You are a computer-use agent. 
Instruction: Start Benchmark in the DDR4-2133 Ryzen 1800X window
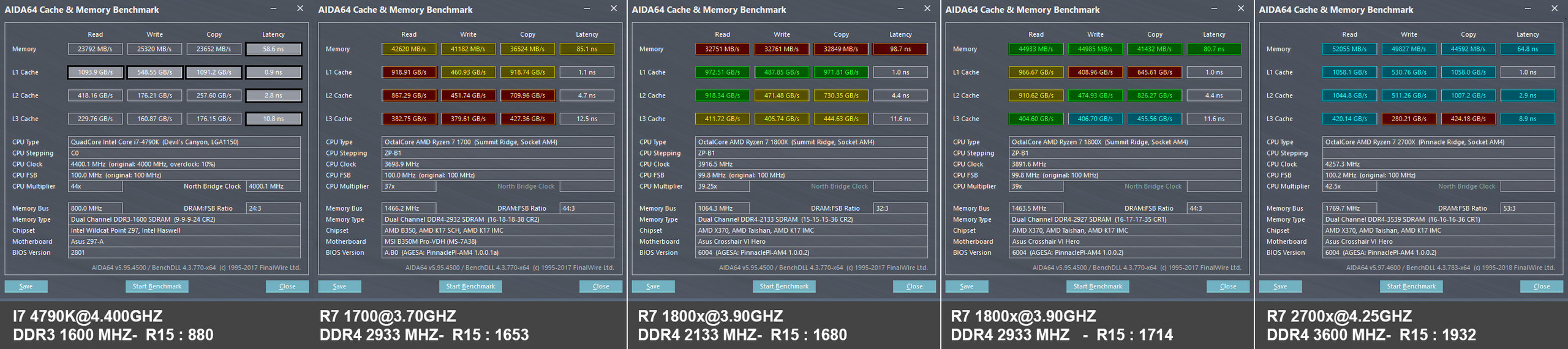[x=784, y=287]
